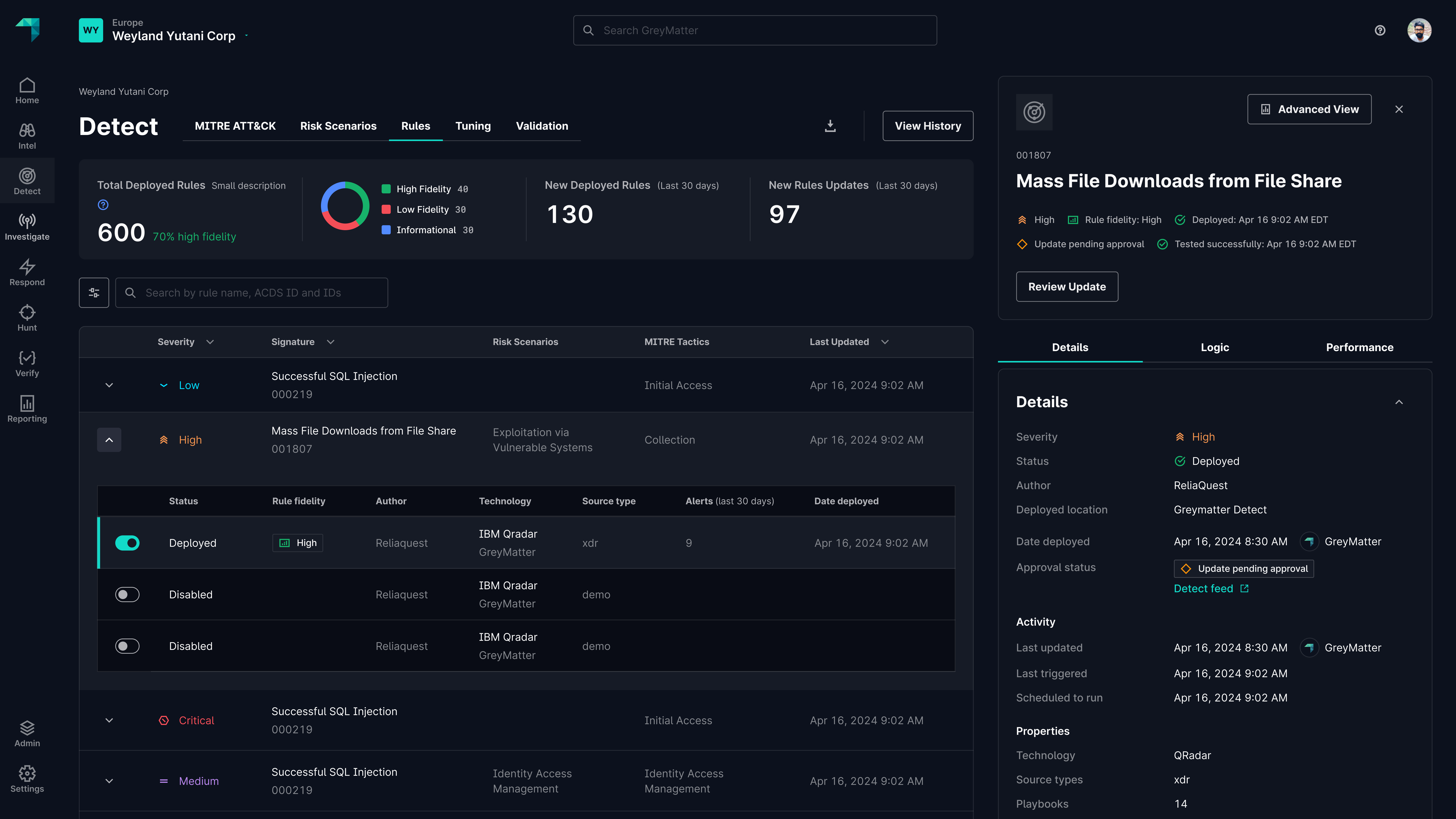Expand the Critical Successful SQL Injection row
This screenshot has height=819, width=1456.
(109, 720)
